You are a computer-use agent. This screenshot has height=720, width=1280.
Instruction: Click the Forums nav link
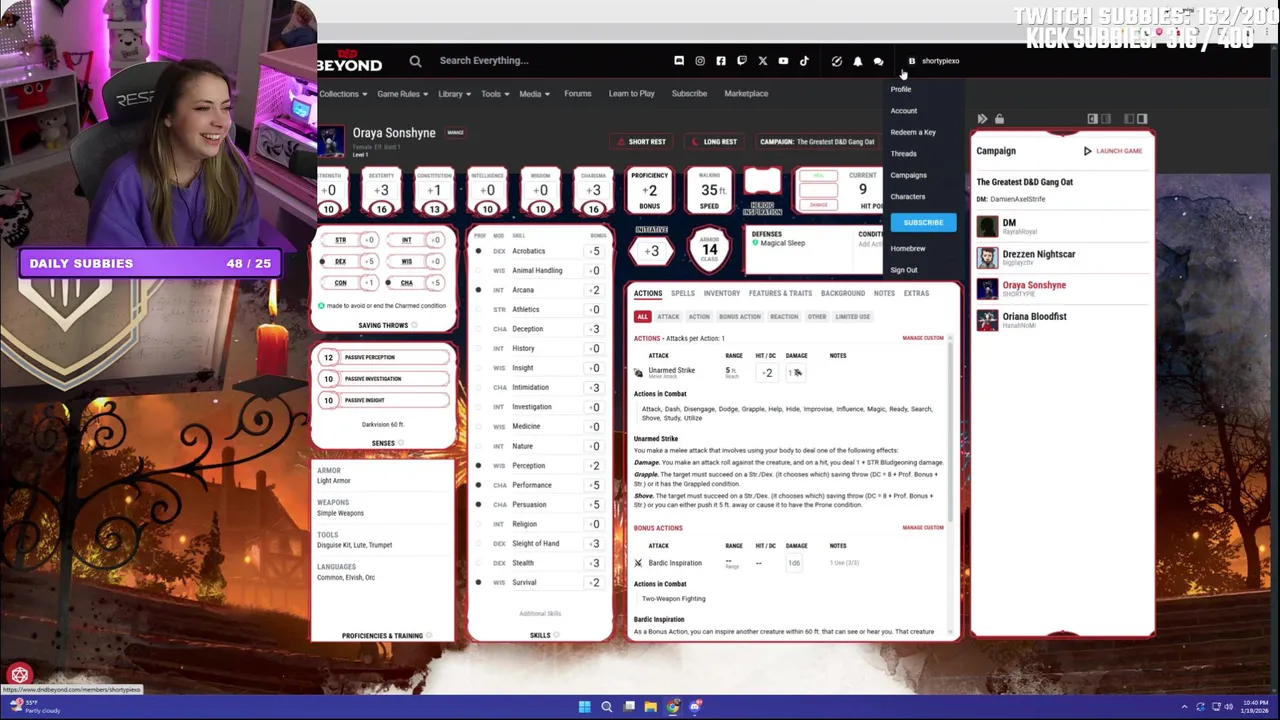[577, 94]
